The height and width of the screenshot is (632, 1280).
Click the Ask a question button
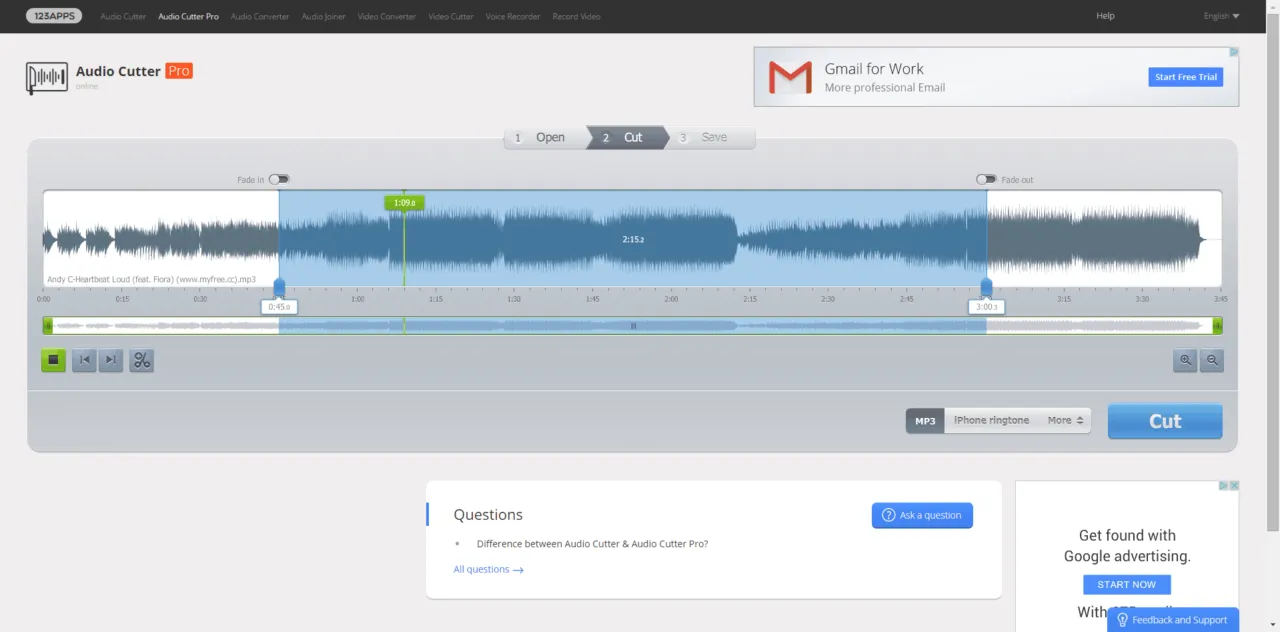click(922, 515)
